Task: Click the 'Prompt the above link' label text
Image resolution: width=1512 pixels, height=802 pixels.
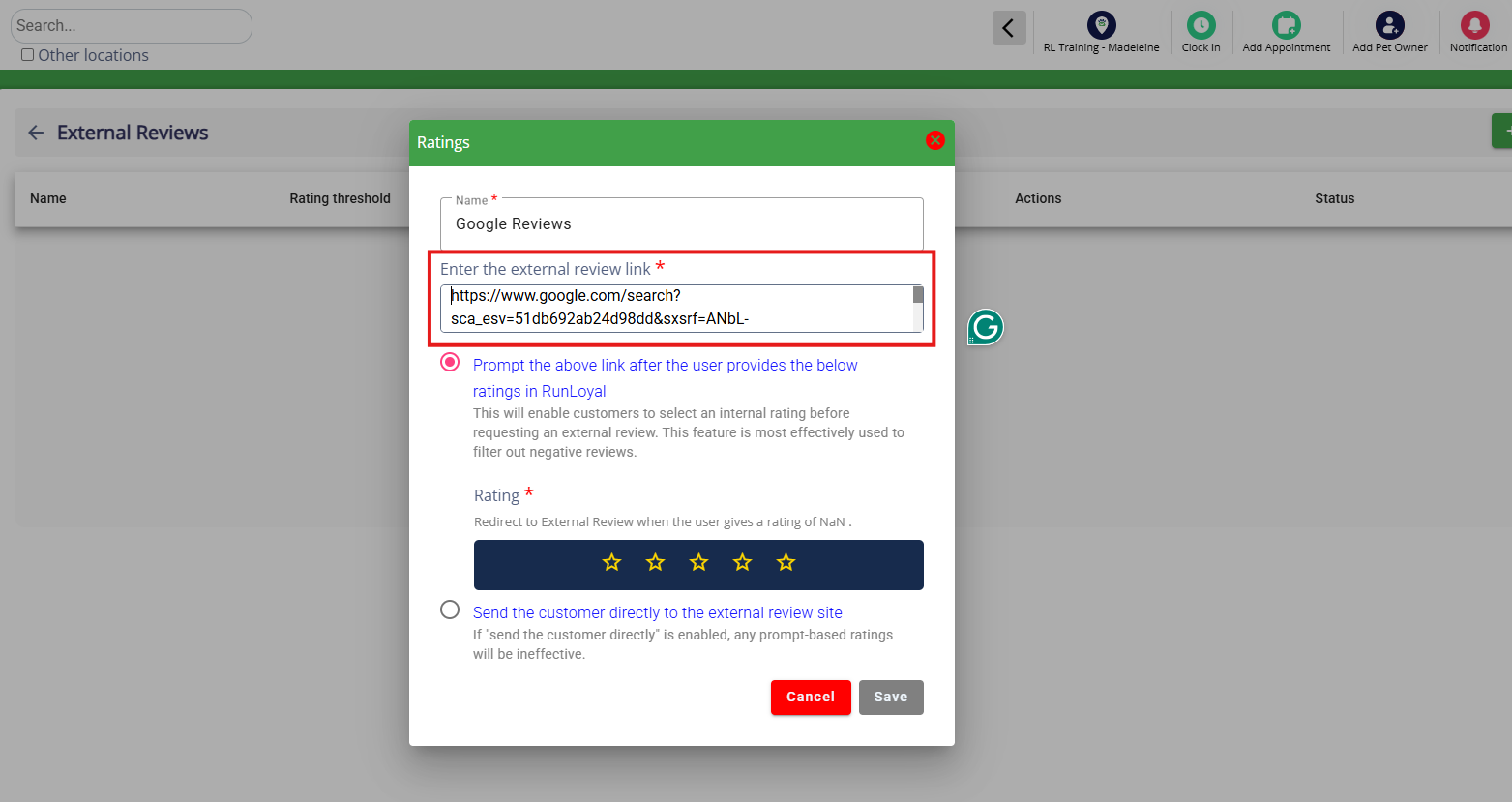Action: 666,378
